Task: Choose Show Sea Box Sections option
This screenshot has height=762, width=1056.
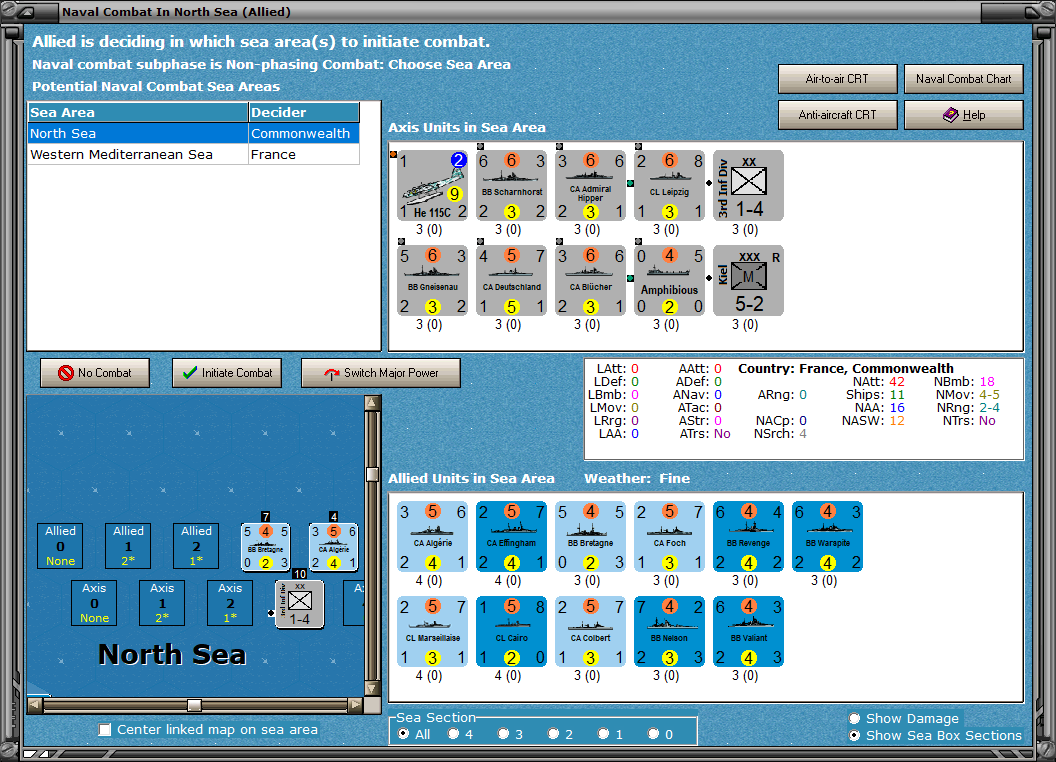Action: pos(855,736)
